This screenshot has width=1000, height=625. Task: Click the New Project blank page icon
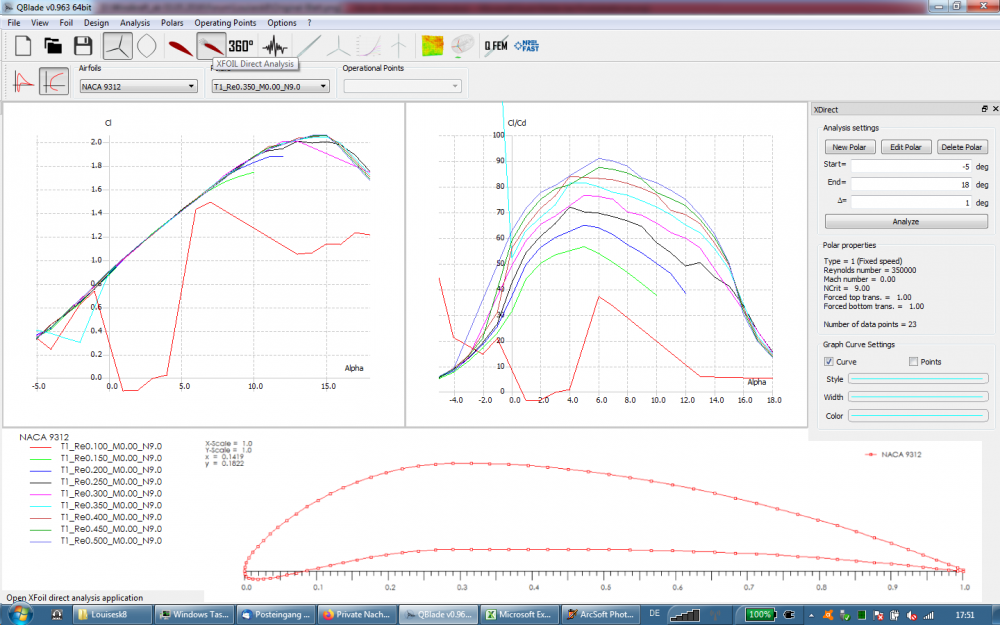(x=22, y=45)
